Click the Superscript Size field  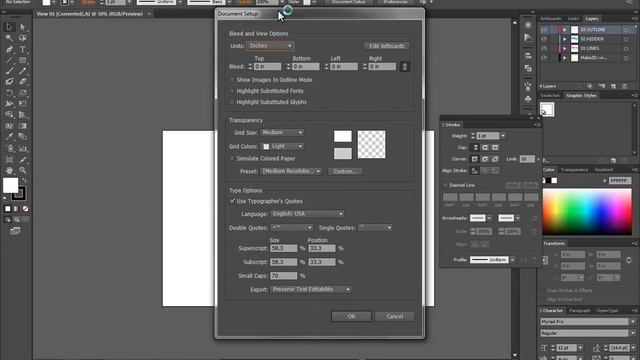coord(283,248)
